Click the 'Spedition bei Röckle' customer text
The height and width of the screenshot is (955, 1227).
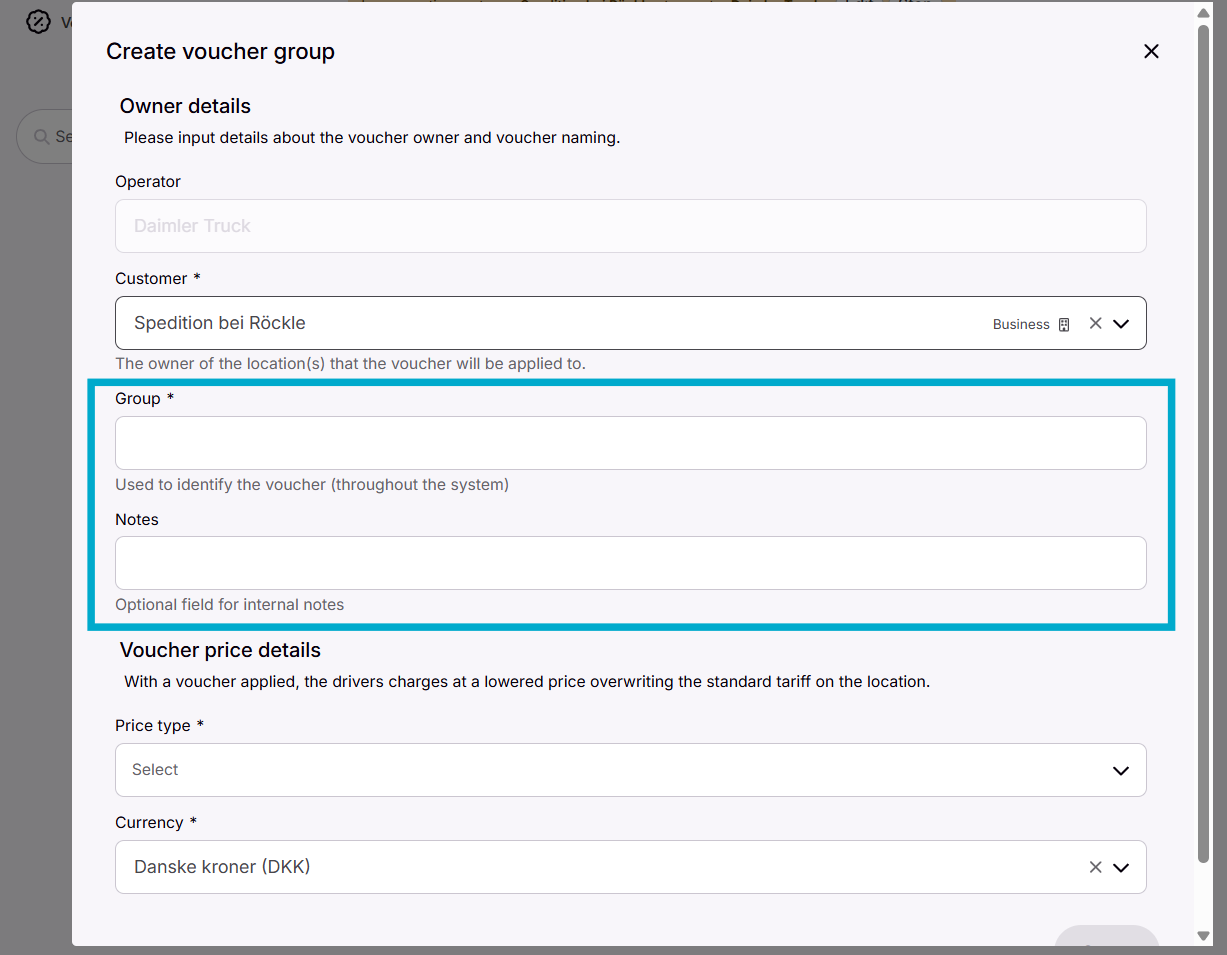[220, 323]
